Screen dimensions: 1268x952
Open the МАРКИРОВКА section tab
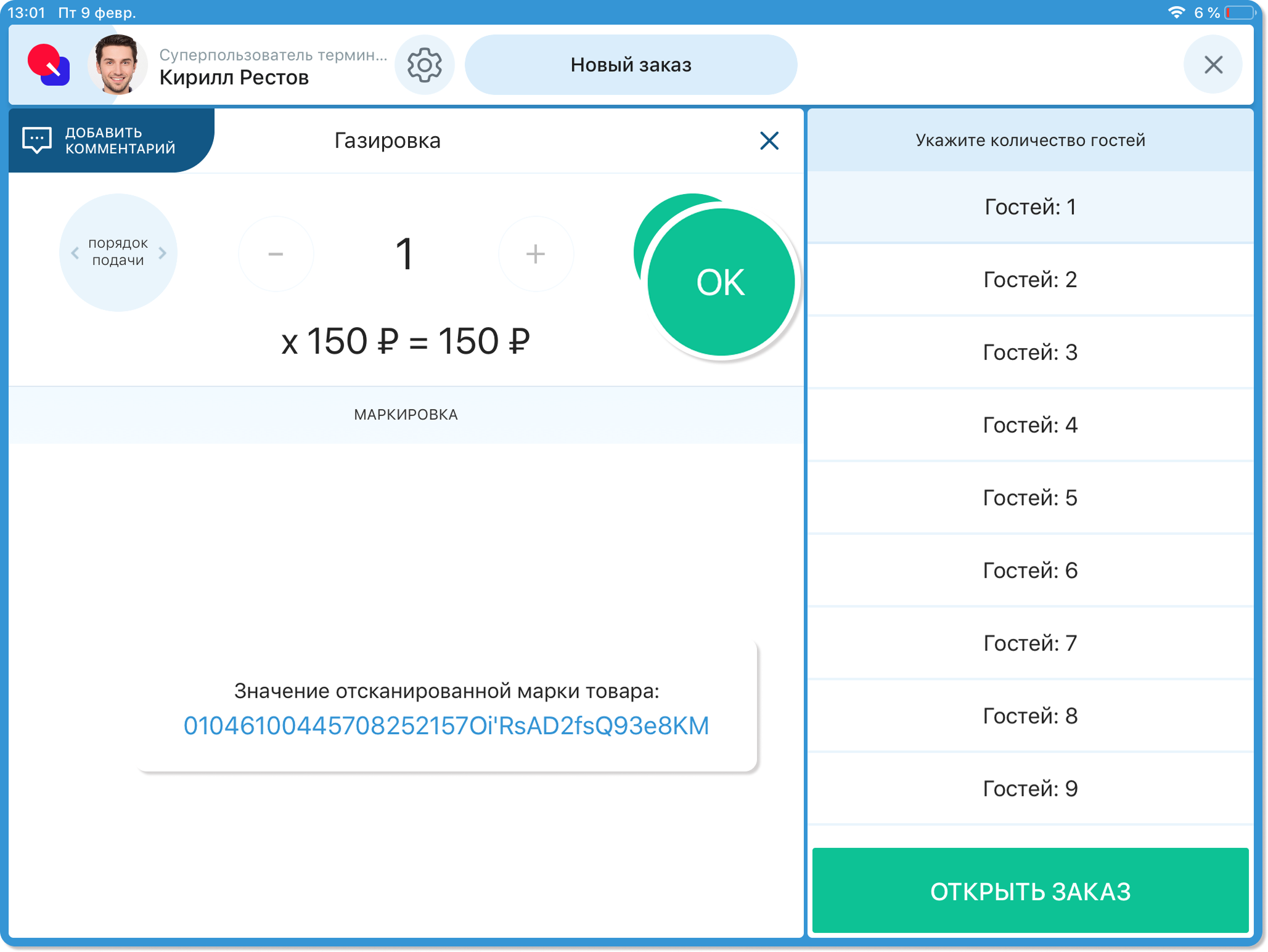click(x=406, y=415)
